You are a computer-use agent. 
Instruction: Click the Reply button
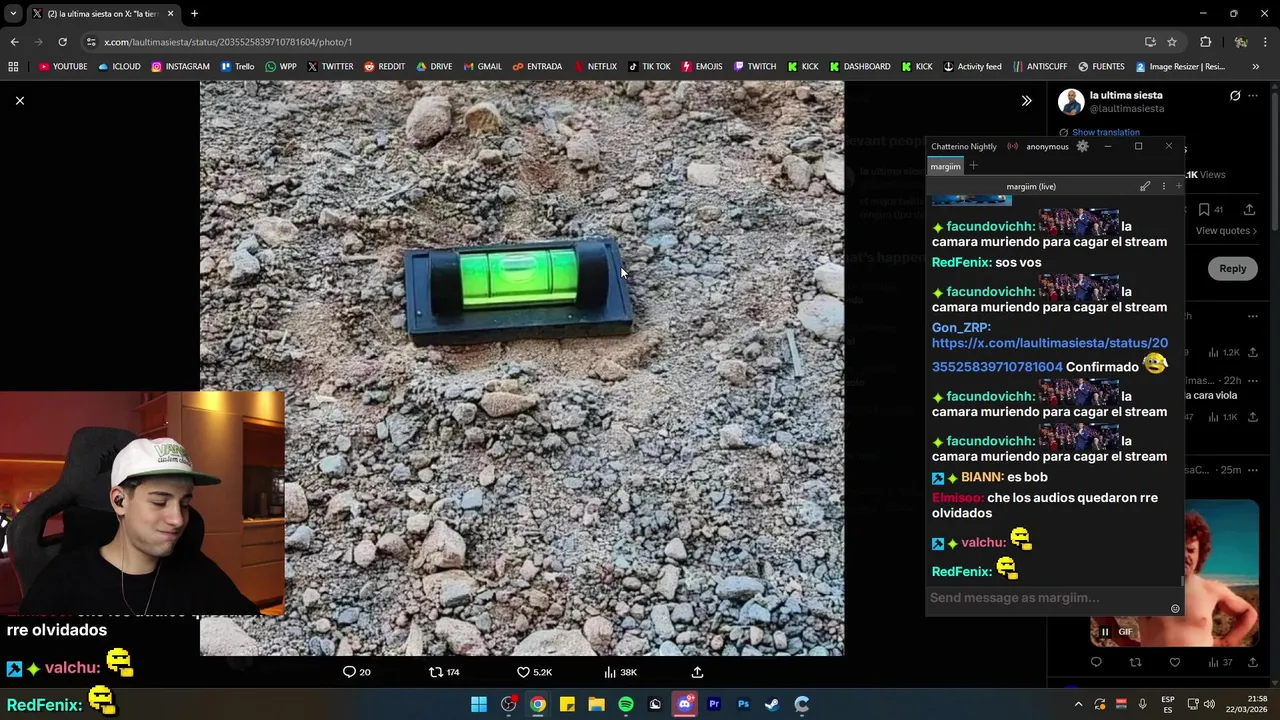point(1232,268)
